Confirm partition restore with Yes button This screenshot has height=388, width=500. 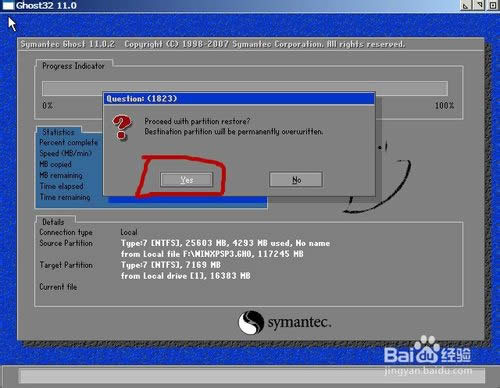[186, 180]
